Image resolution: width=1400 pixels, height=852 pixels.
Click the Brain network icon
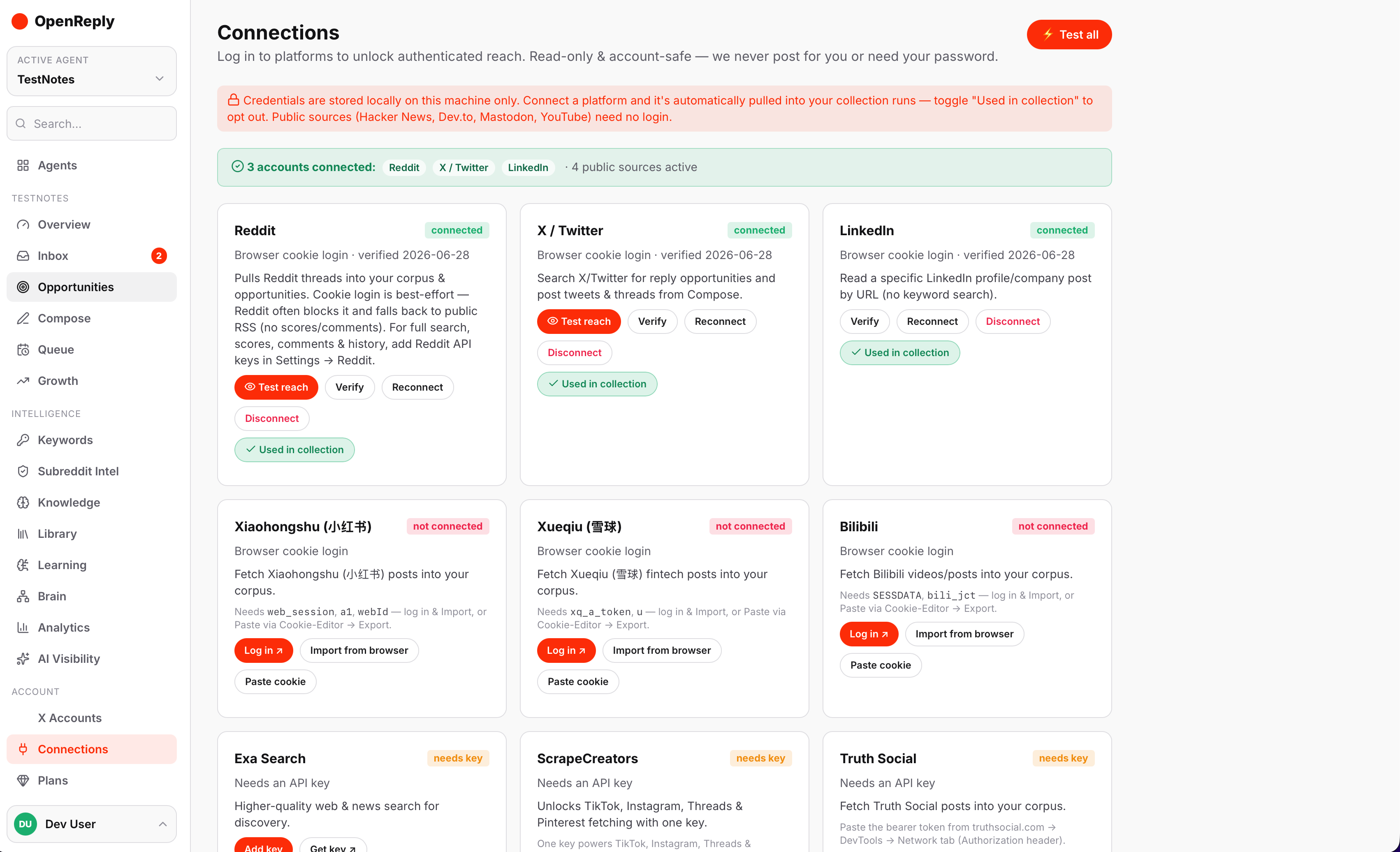[23, 596]
